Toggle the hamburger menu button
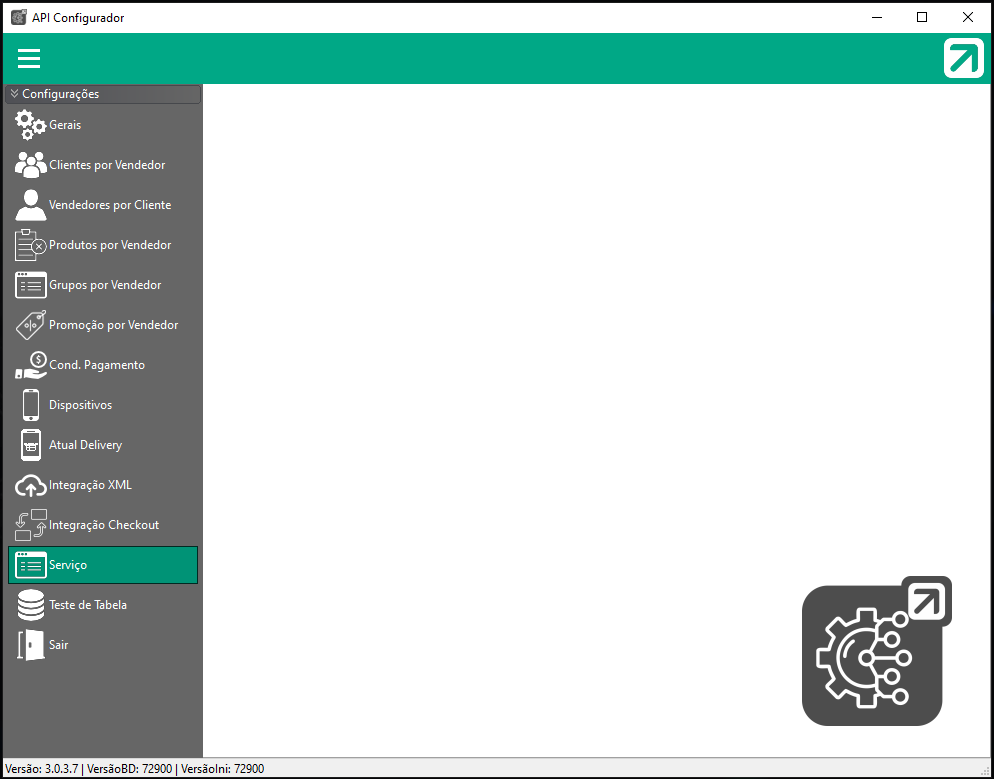The image size is (994, 779). coord(29,58)
